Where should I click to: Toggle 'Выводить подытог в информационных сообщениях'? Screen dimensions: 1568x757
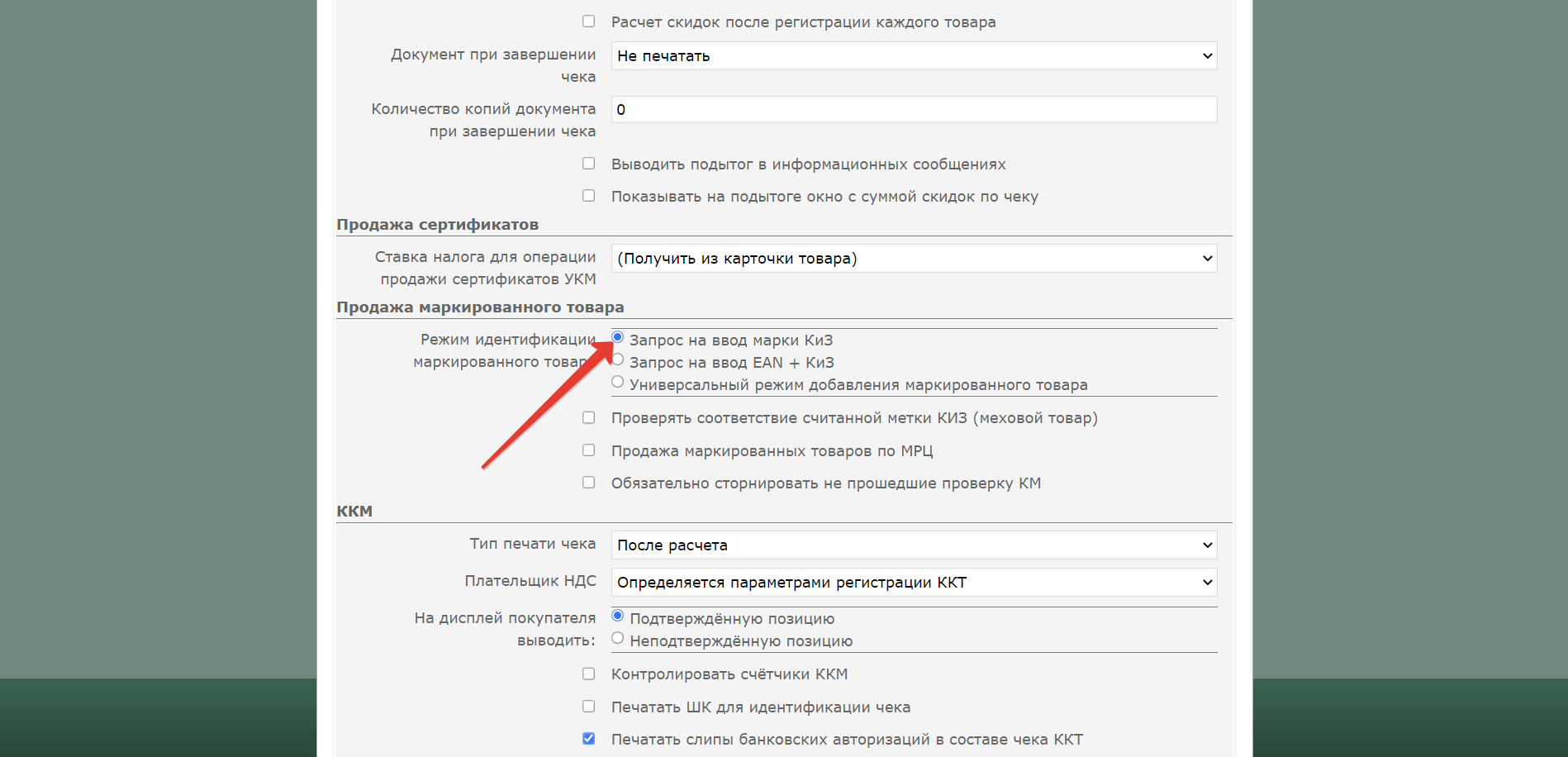(x=588, y=164)
